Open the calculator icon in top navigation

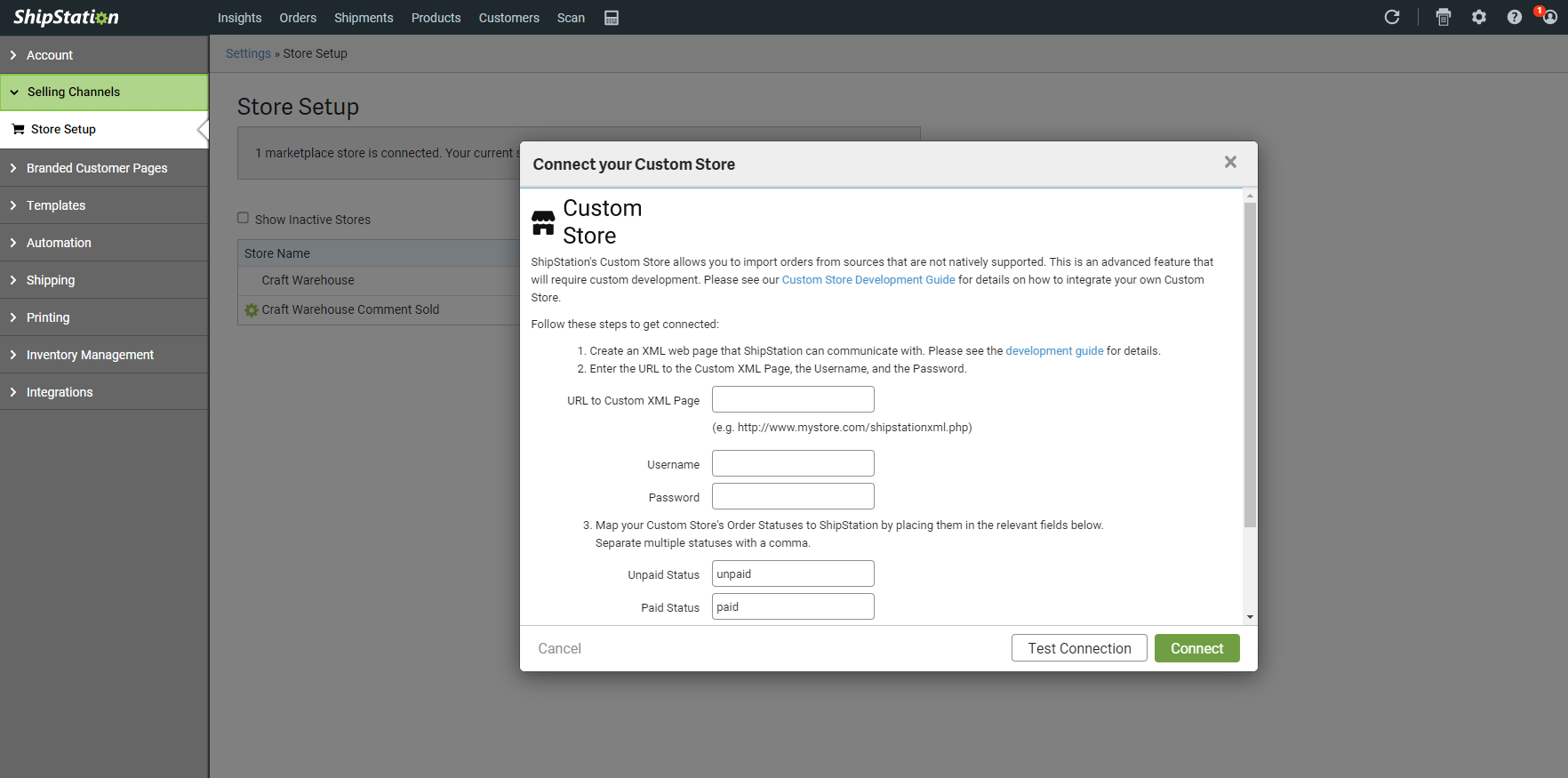[612, 18]
